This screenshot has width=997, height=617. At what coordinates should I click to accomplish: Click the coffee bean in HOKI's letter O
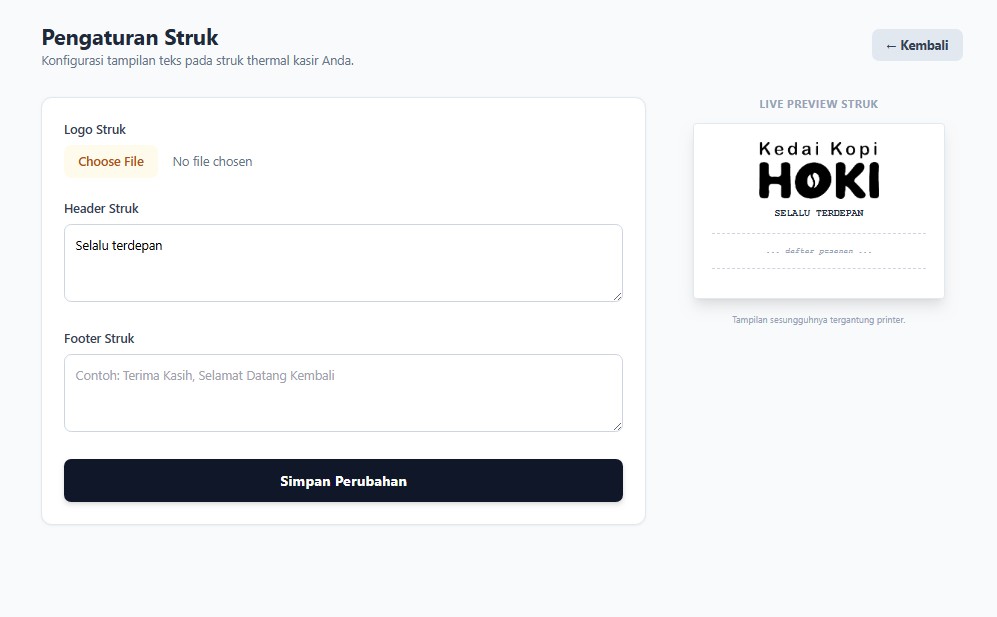coord(812,181)
